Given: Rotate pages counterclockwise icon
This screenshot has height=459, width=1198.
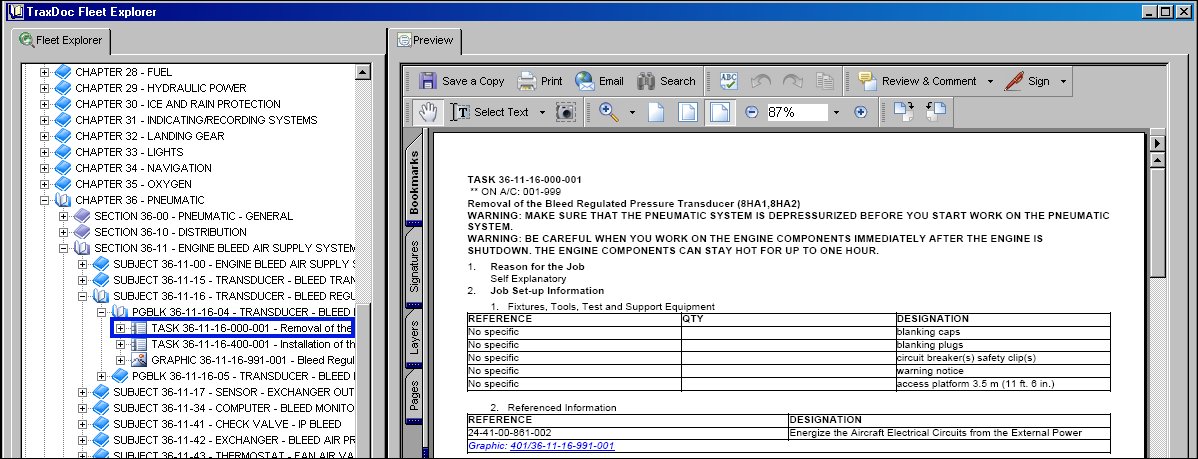Looking at the screenshot, I should tap(936, 112).
